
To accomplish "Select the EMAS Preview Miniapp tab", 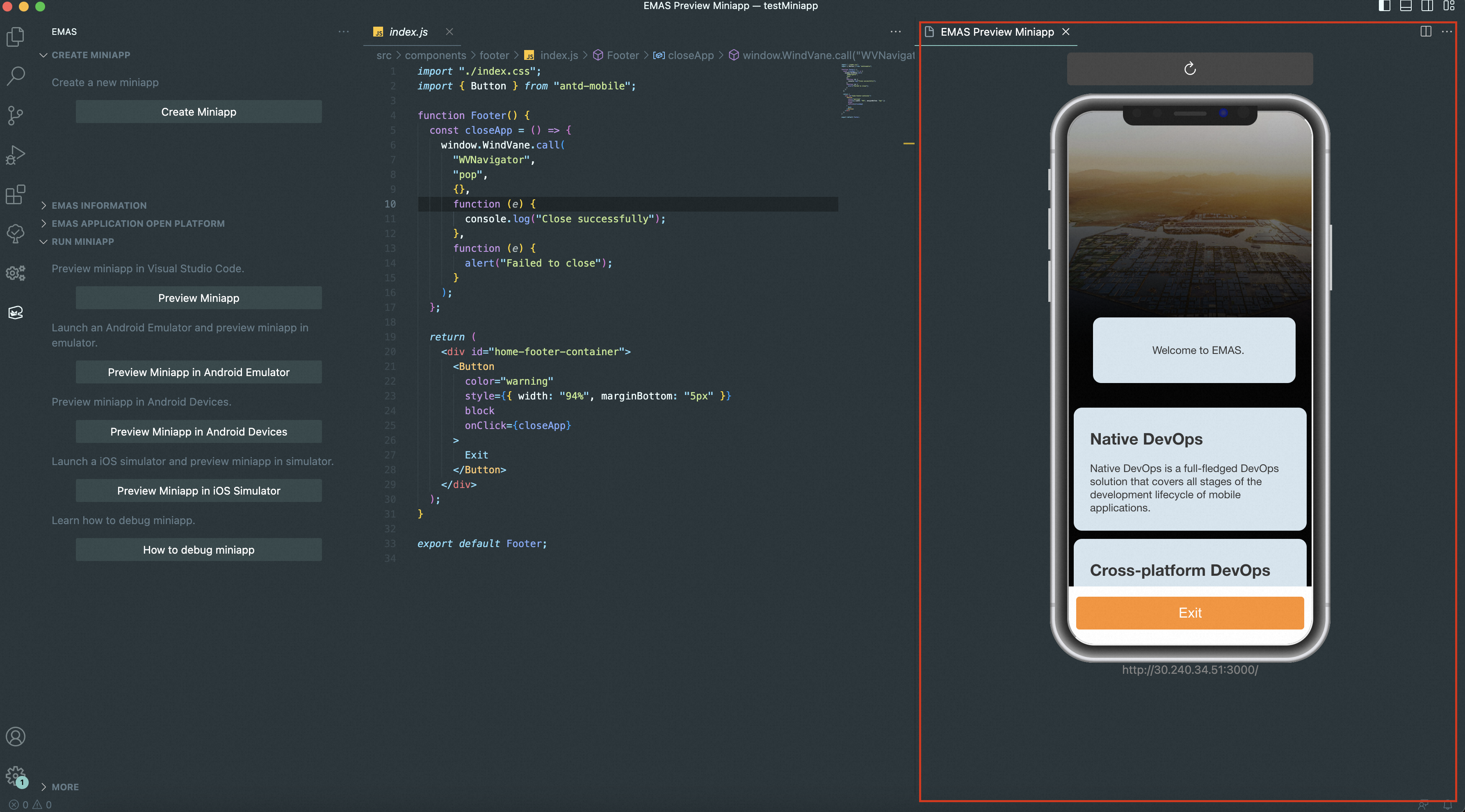I will point(996,32).
